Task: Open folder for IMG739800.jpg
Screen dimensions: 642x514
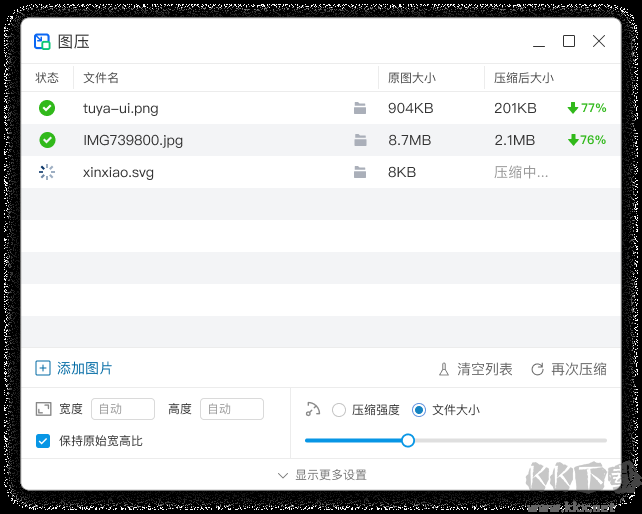Action: (360, 140)
